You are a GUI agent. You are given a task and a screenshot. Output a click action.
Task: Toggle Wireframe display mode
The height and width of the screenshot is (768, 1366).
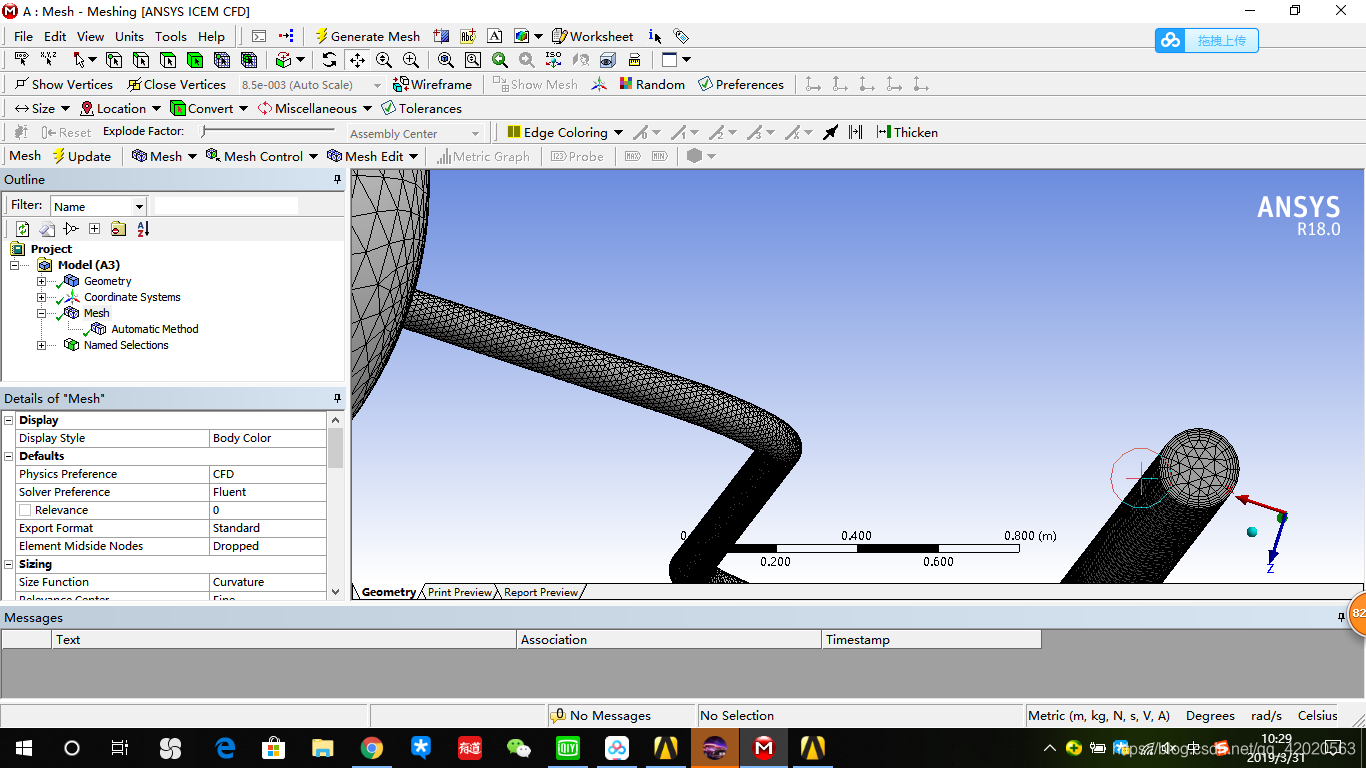pyautogui.click(x=432, y=84)
